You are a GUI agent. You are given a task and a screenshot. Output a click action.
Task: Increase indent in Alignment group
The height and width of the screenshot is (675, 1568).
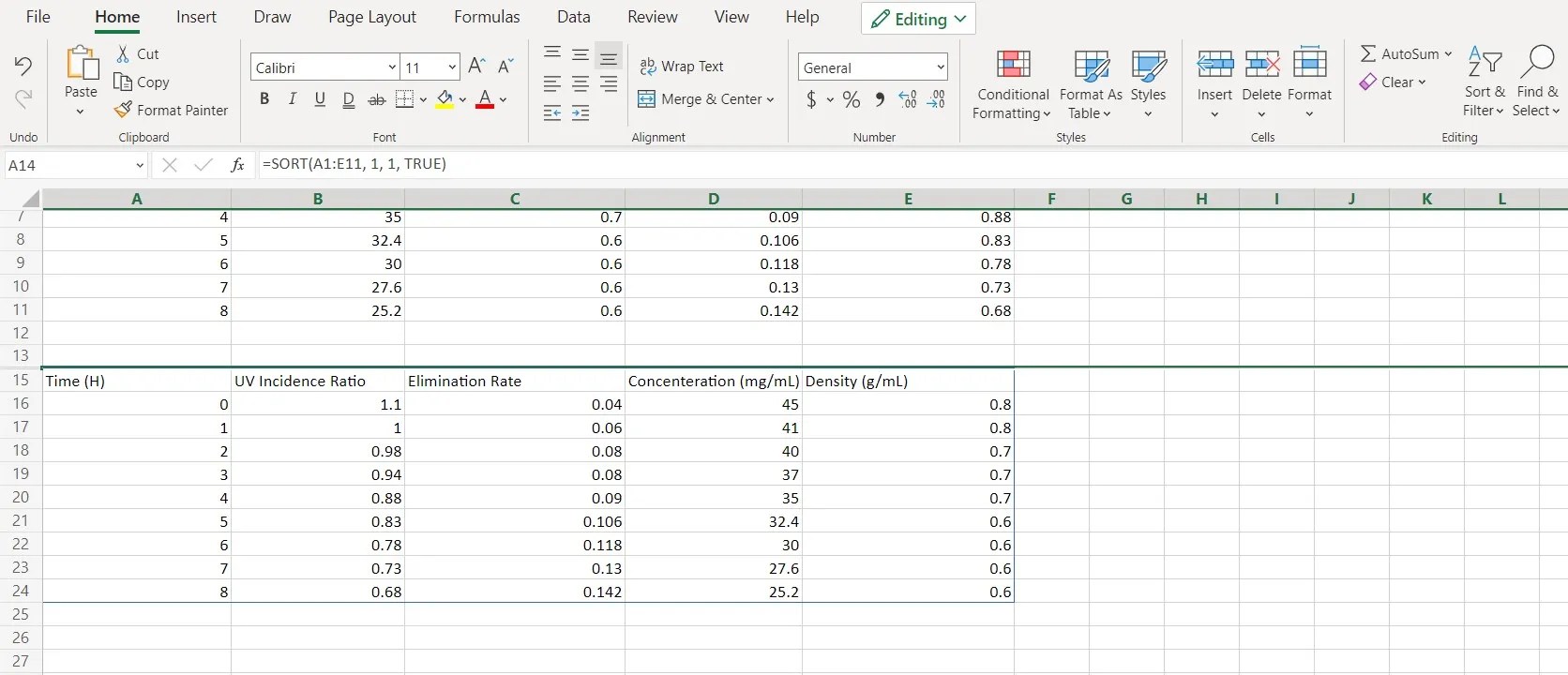tap(580, 113)
